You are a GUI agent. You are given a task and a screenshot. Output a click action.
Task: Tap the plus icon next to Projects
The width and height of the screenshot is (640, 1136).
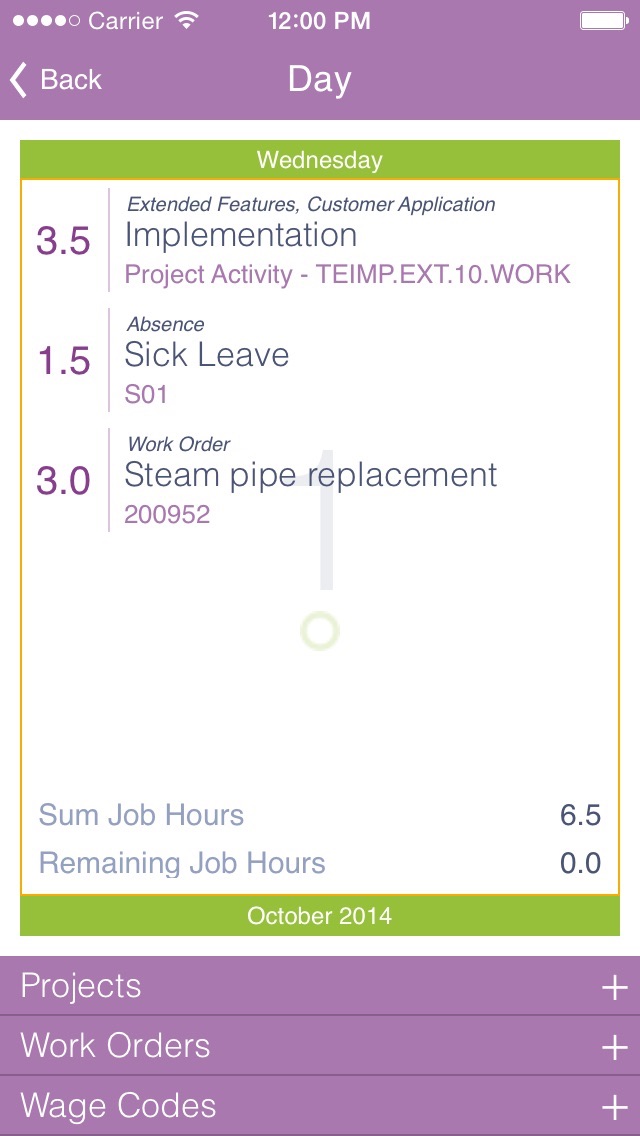click(x=614, y=986)
